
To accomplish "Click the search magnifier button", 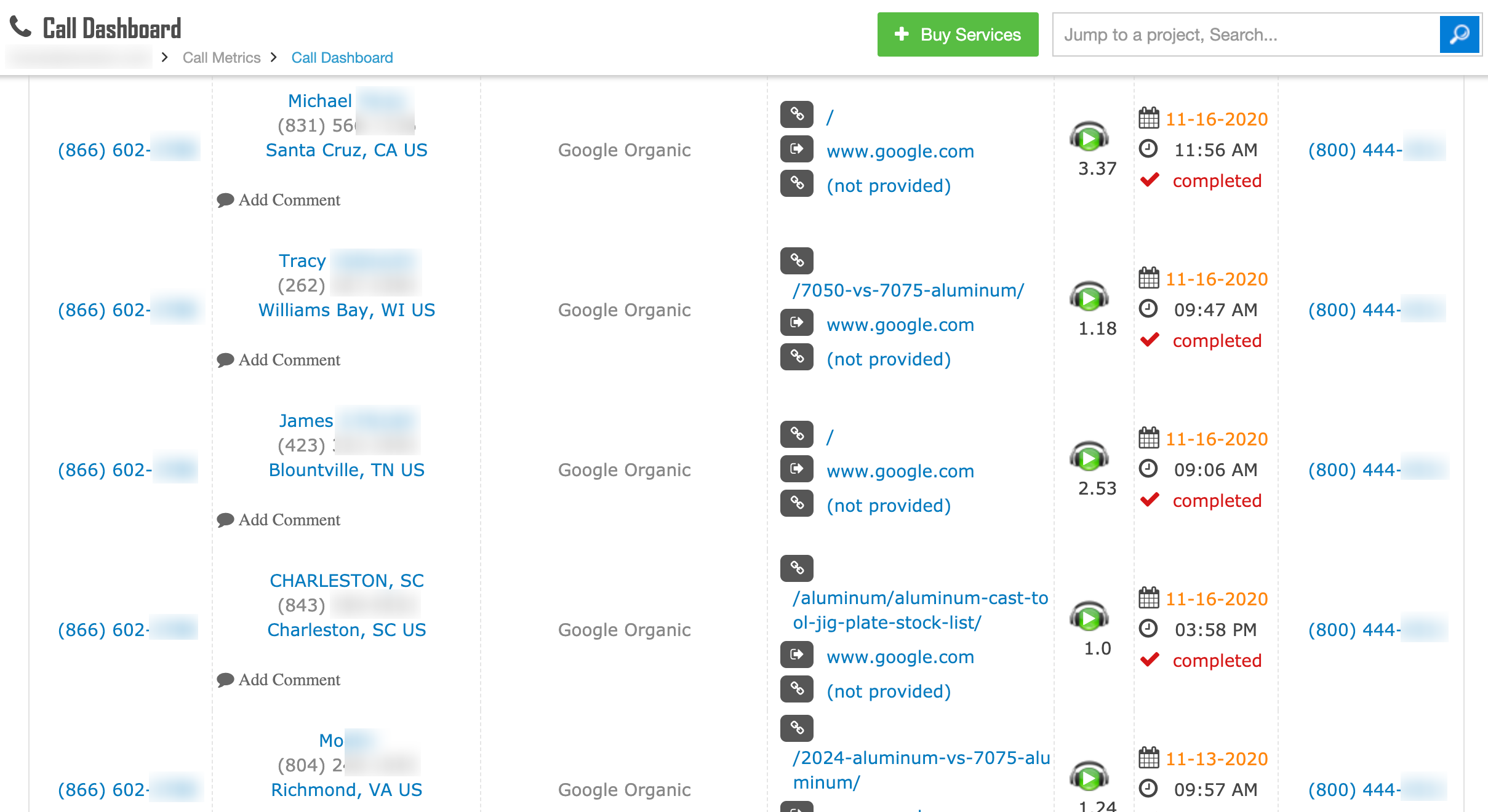I will pyautogui.click(x=1459, y=34).
